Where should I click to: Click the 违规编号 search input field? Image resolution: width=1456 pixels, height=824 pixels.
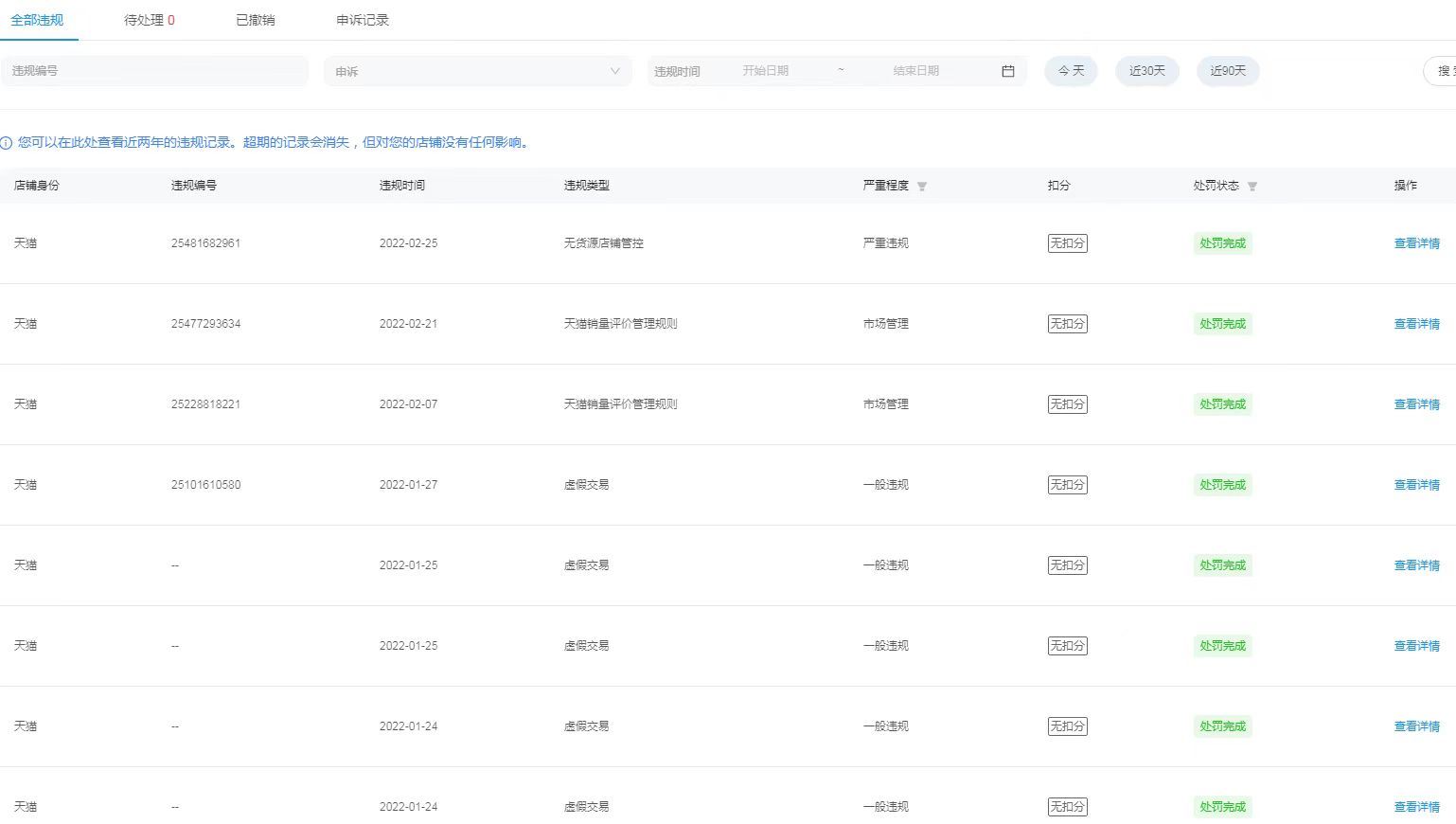click(154, 70)
